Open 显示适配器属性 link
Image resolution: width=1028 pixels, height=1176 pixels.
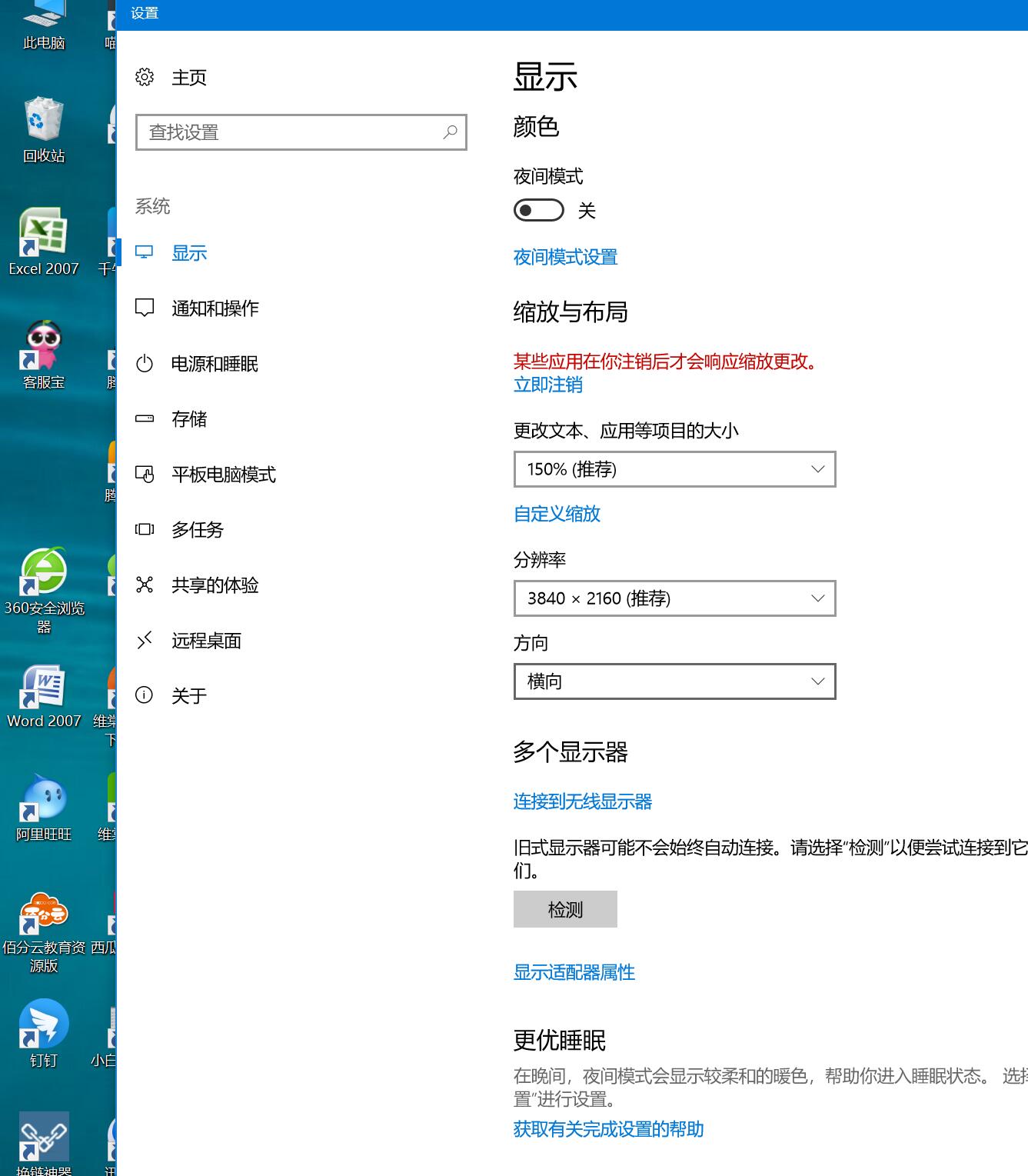coord(574,972)
